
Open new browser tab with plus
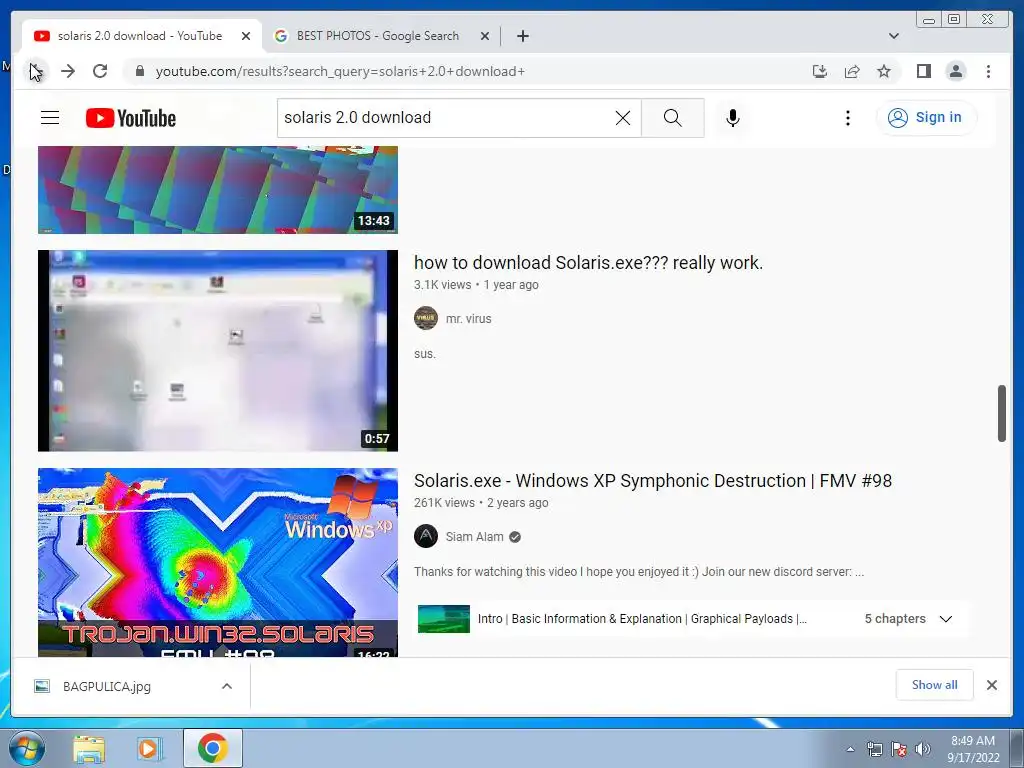[522, 36]
